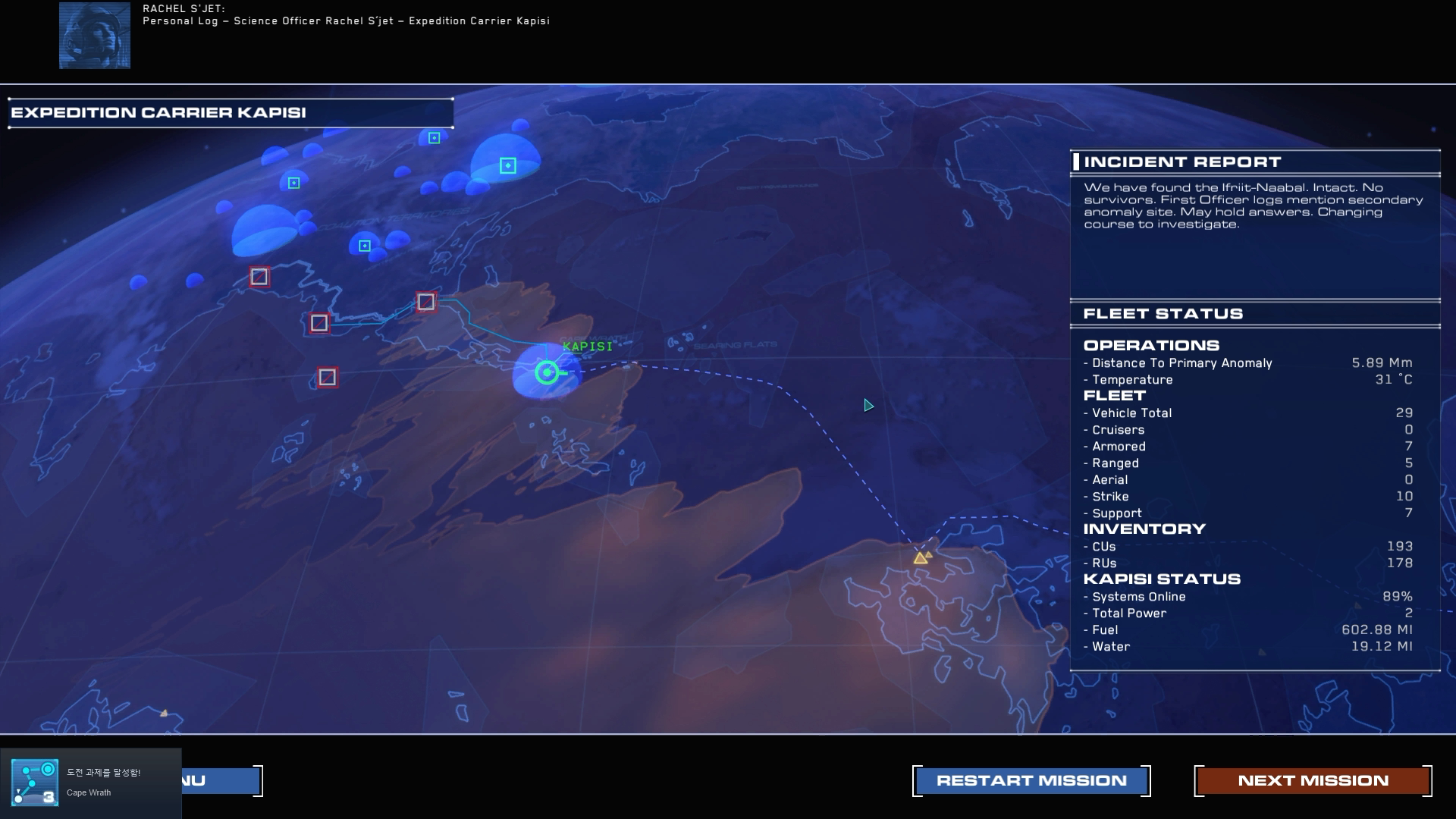Select the uppermost-left red square marker
The height and width of the screenshot is (819, 1456).
pos(259,277)
